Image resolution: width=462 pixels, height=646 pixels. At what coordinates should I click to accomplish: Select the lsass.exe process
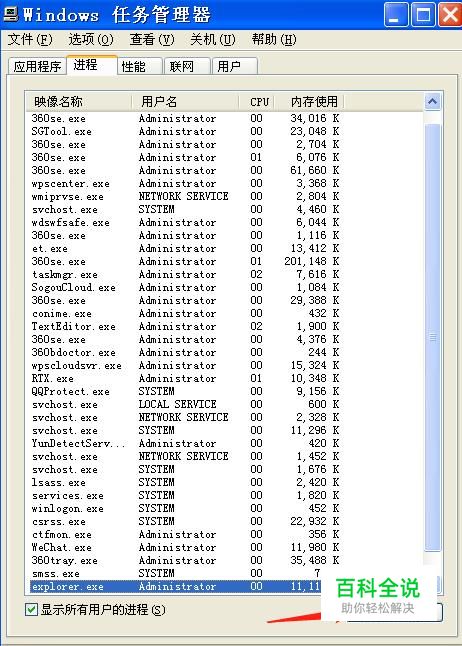point(185,482)
